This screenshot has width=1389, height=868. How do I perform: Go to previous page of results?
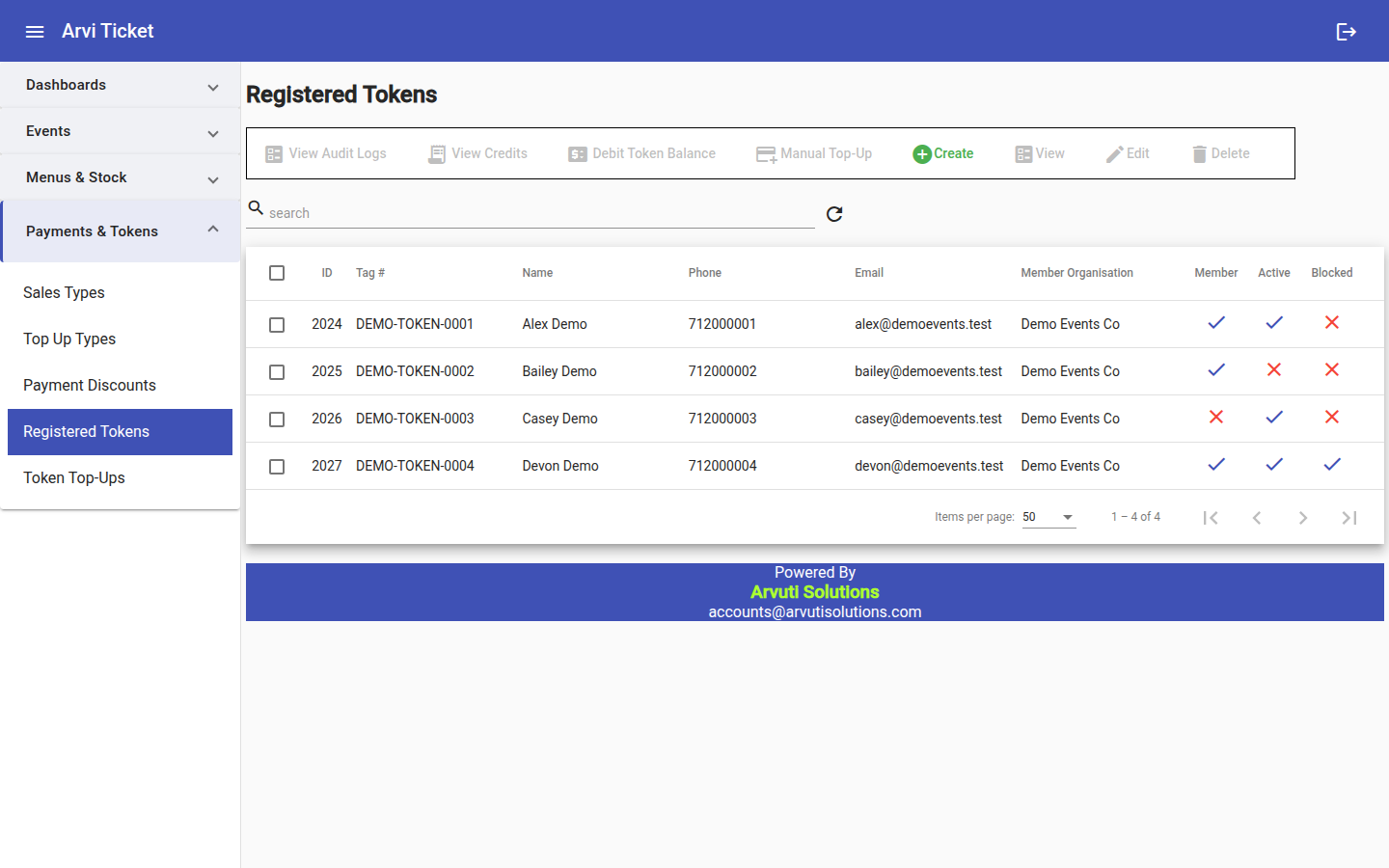pyautogui.click(x=1257, y=518)
